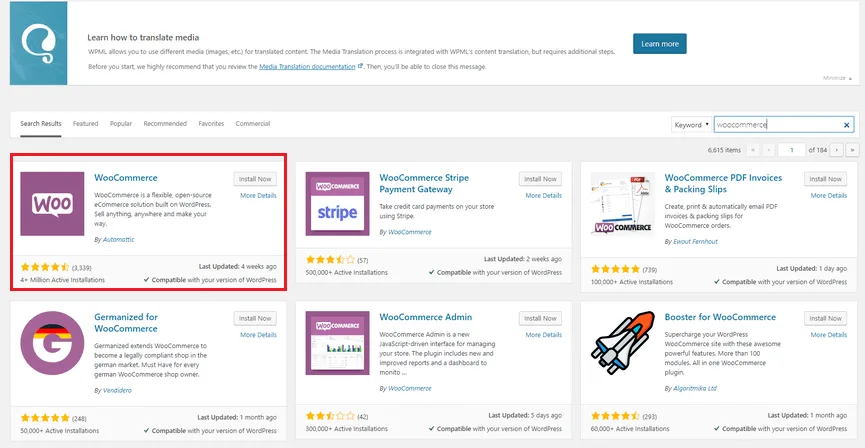Image resolution: width=865 pixels, height=448 pixels.
Task: Open the Popular plugins tab
Action: 121,124
